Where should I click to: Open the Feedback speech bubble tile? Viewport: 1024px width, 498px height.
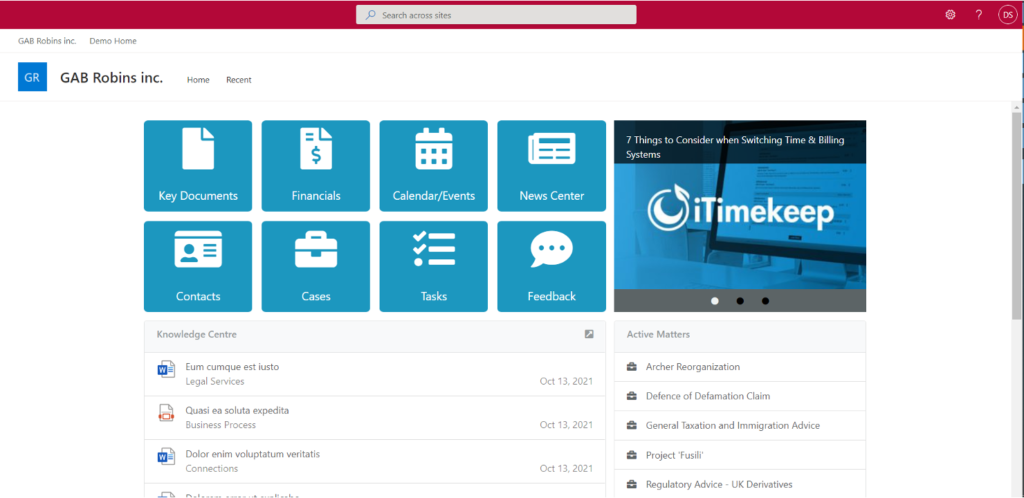[x=551, y=266]
